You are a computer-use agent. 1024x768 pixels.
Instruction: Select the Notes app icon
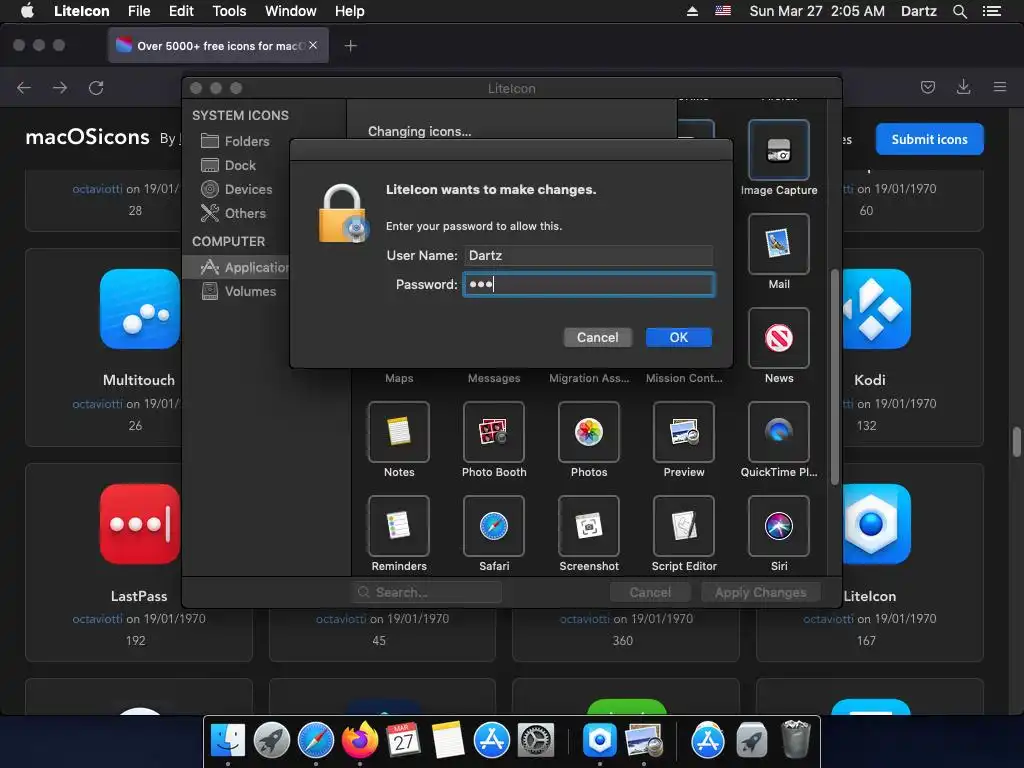click(x=398, y=432)
